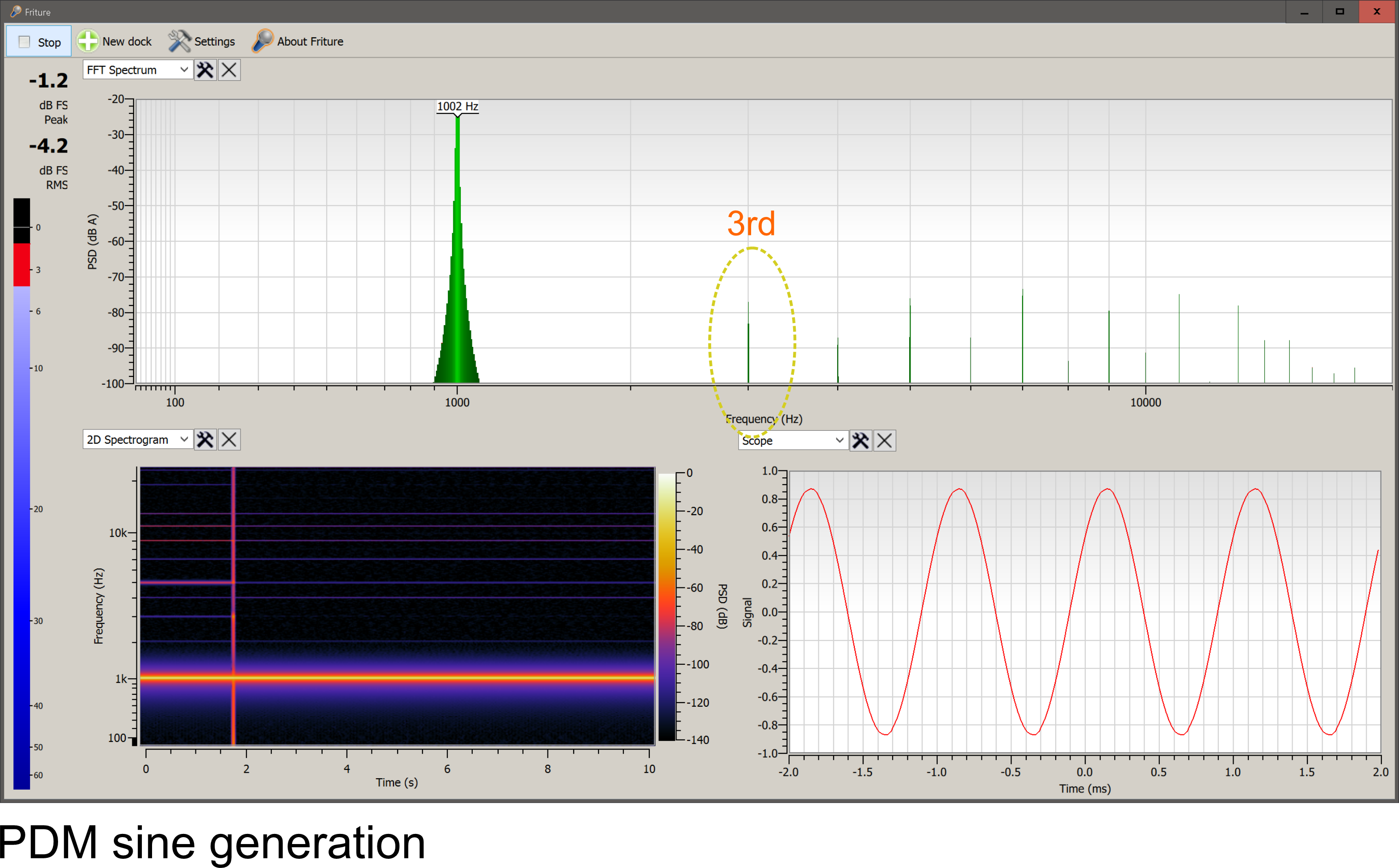Close the 2D Spectrogram dock

click(x=229, y=439)
